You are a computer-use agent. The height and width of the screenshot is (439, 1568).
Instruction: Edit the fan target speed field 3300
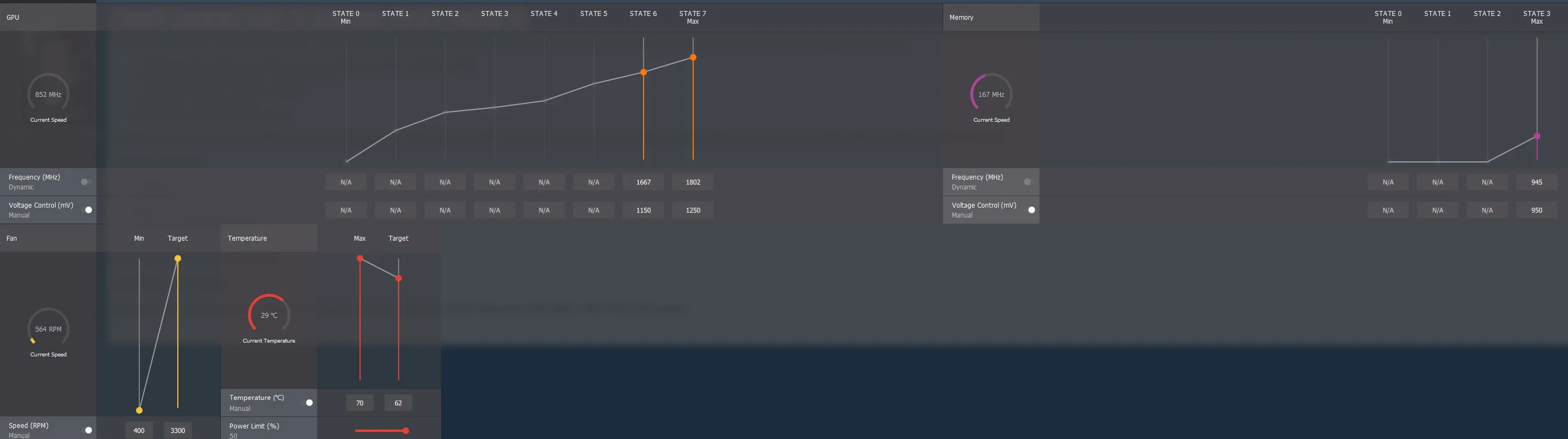pos(178,431)
